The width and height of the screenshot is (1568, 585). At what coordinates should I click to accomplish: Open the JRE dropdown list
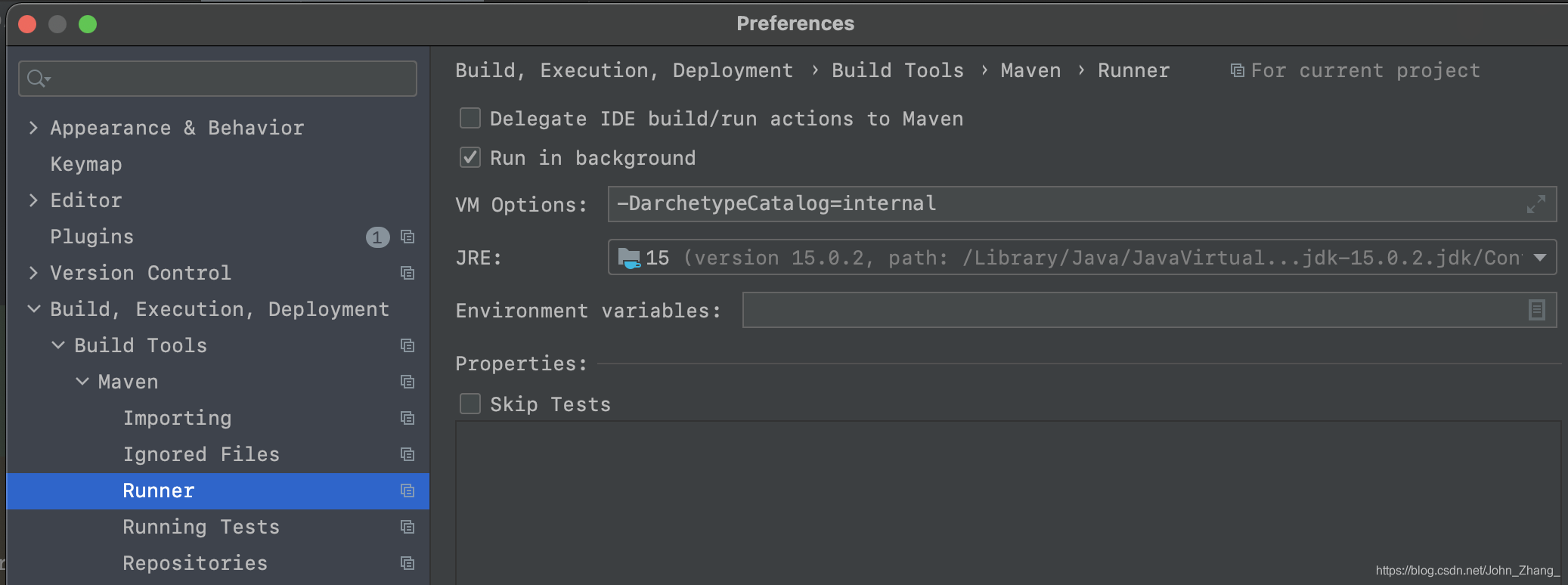coord(1540,258)
